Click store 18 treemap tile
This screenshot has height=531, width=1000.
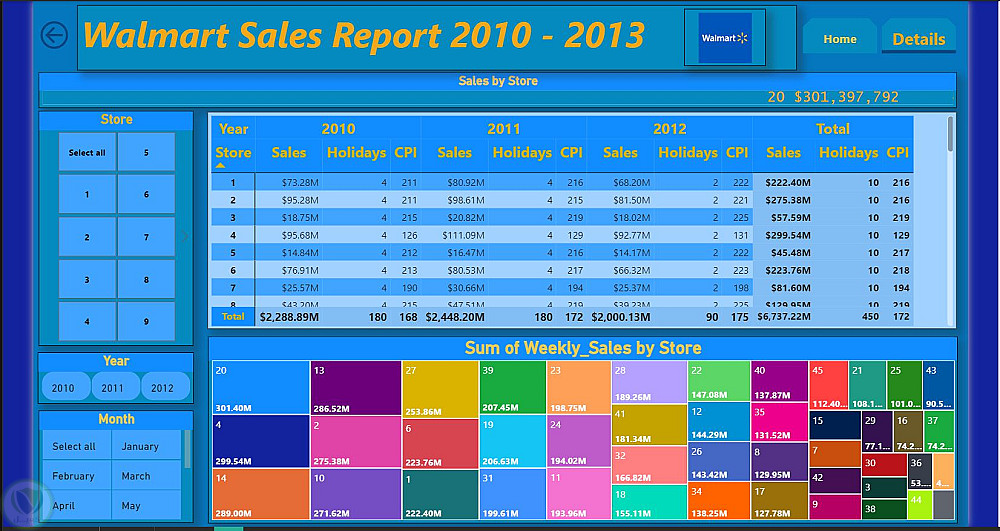click(x=649, y=502)
